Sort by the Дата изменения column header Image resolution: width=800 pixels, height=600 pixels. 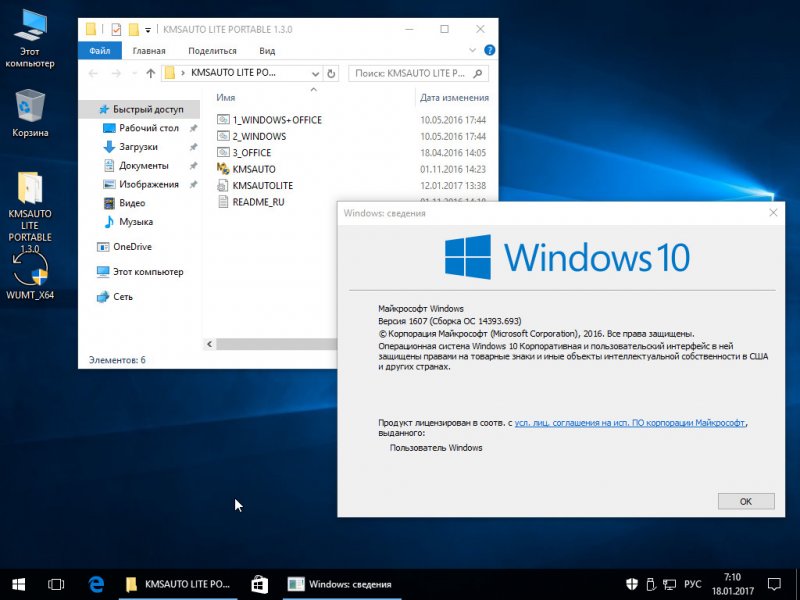point(454,97)
